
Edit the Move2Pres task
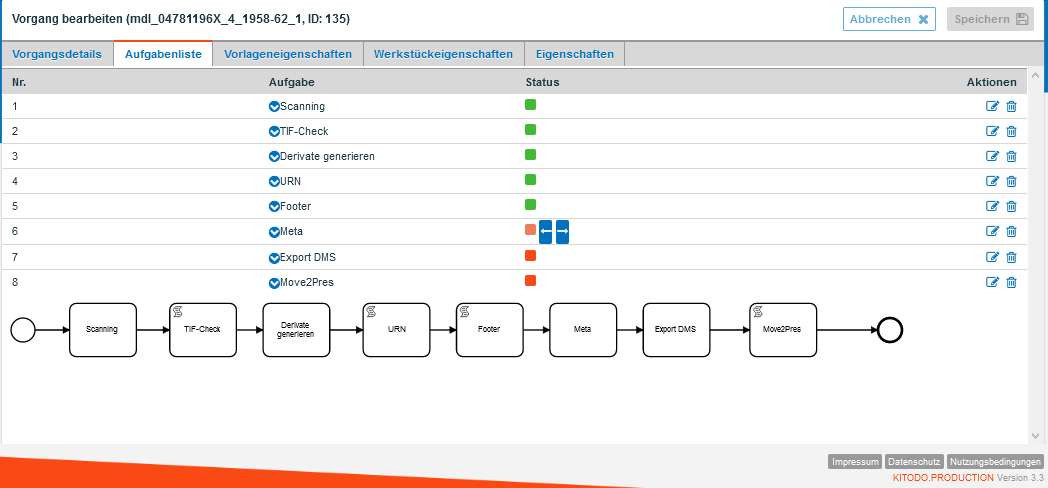pos(992,282)
